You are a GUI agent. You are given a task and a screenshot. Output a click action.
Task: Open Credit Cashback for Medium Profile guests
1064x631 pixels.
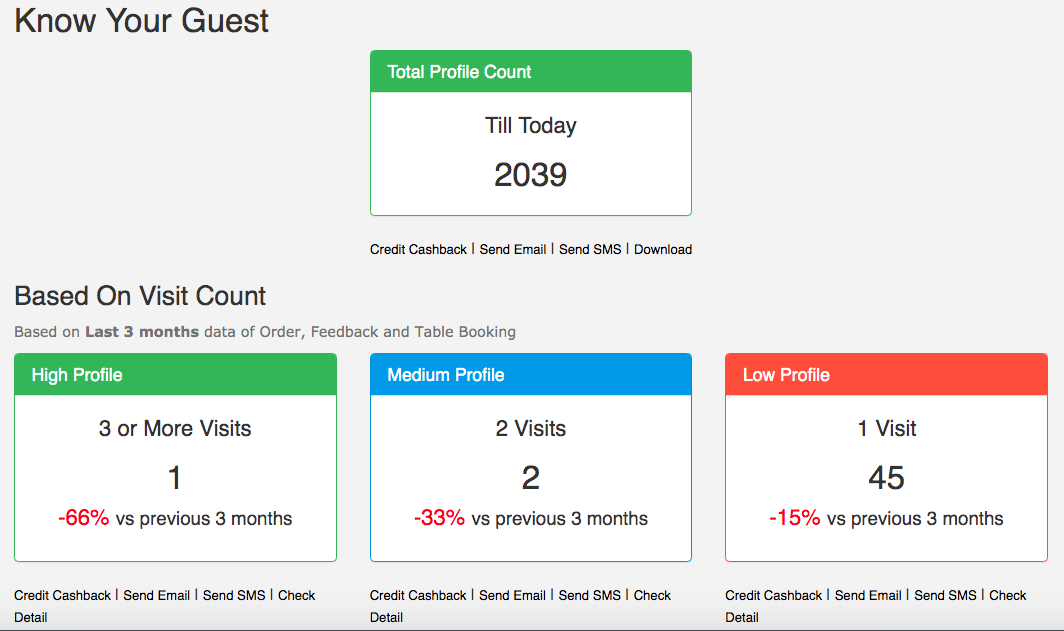[418, 595]
